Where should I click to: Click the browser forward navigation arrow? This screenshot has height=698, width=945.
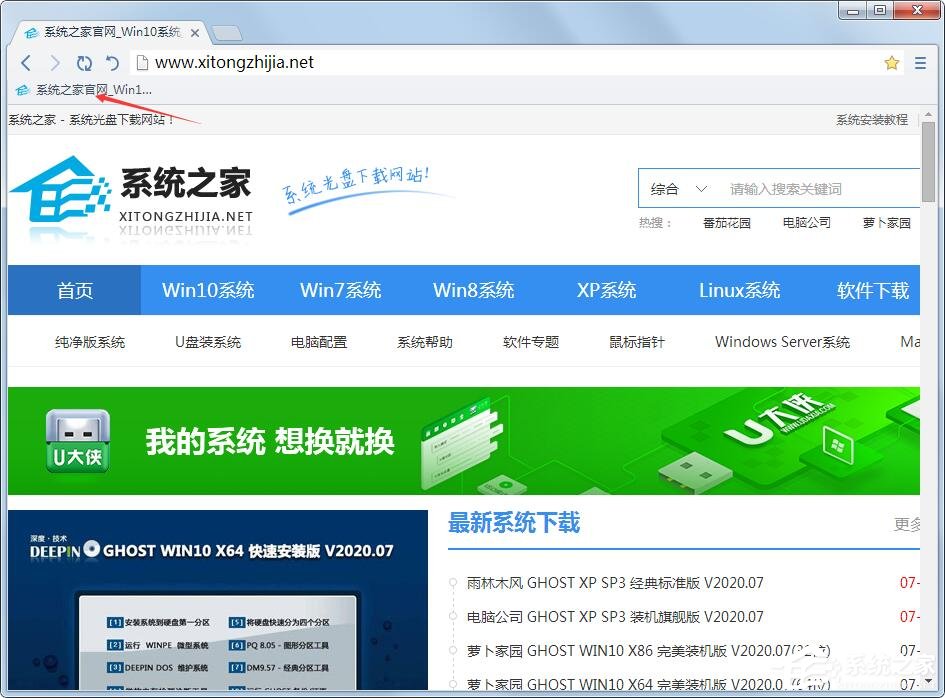(55, 62)
